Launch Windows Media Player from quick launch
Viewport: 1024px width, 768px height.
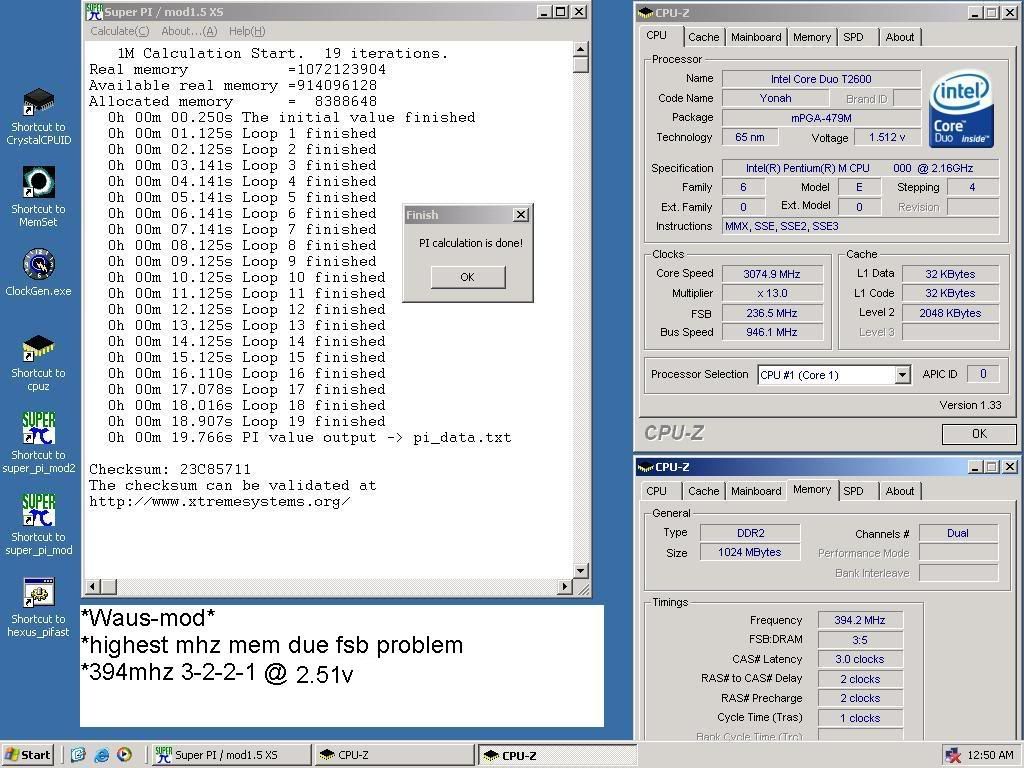(124, 755)
